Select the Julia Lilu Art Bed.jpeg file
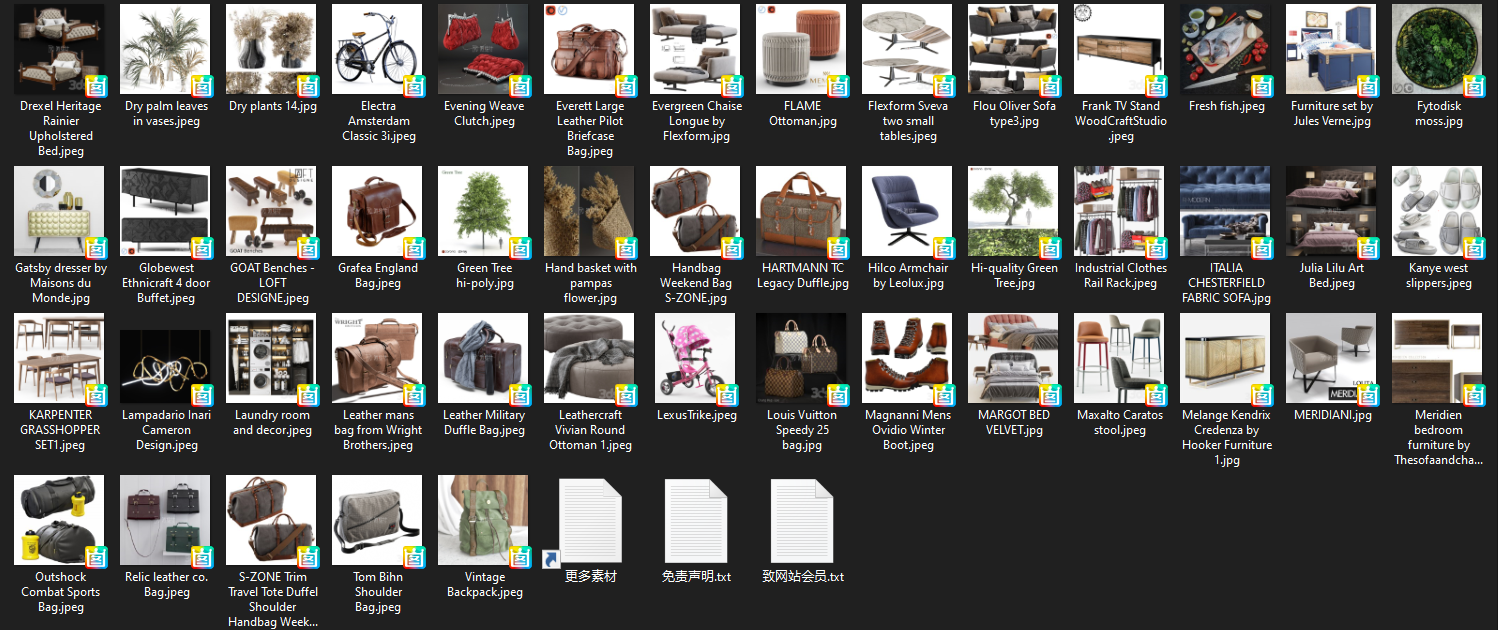 (1332, 211)
